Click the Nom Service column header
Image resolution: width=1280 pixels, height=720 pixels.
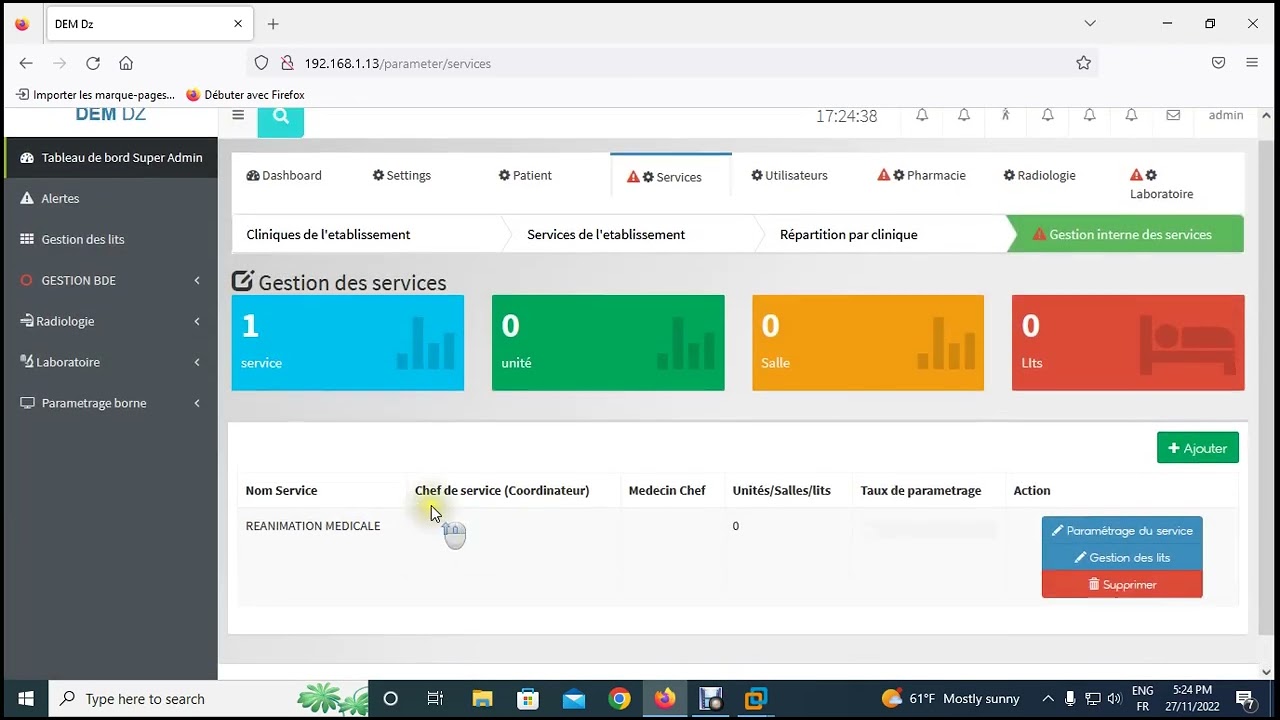[x=281, y=490]
